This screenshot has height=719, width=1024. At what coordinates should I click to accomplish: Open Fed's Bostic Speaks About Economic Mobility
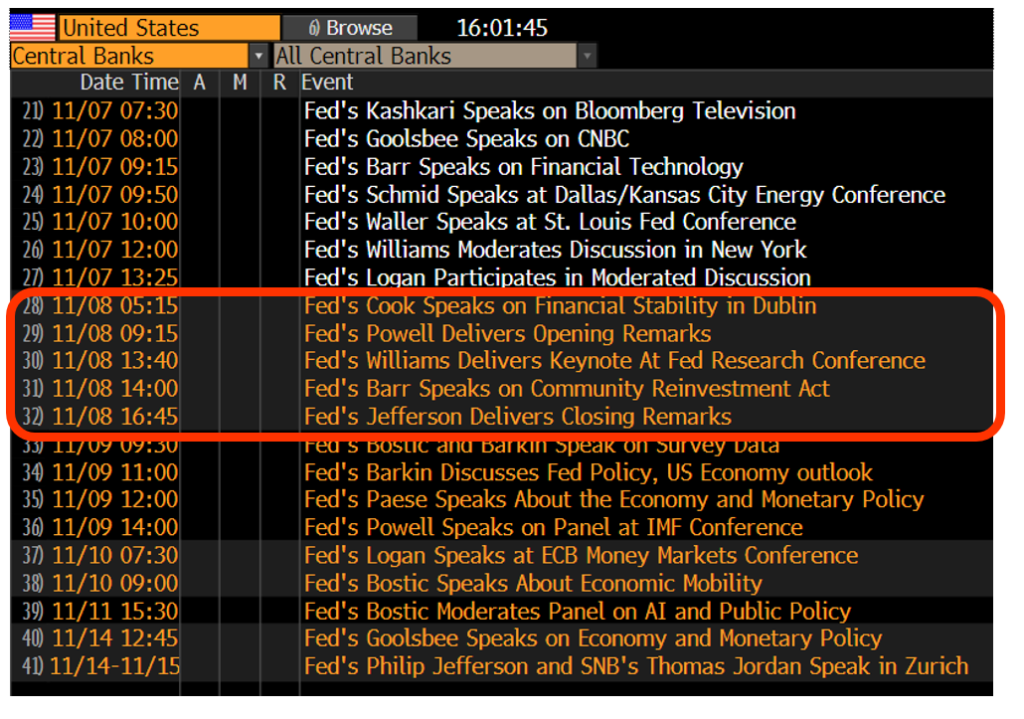(533, 583)
